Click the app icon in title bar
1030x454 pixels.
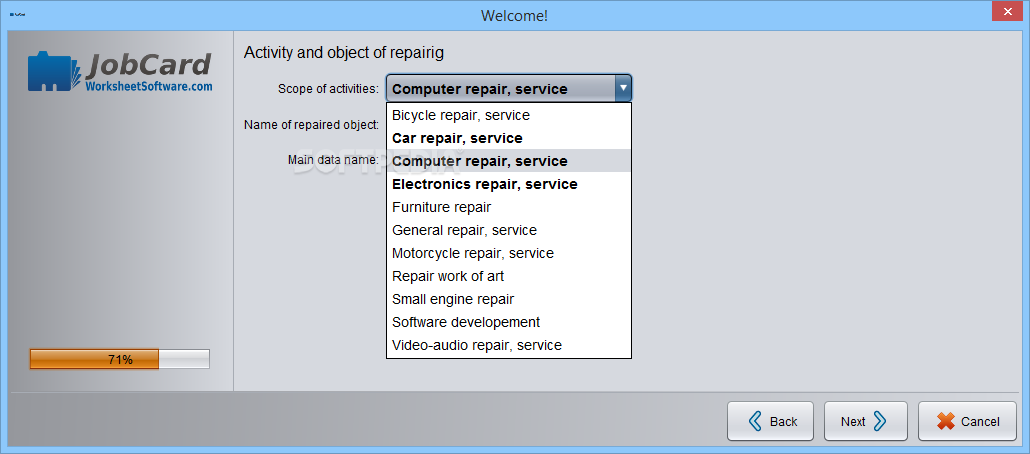(18, 15)
